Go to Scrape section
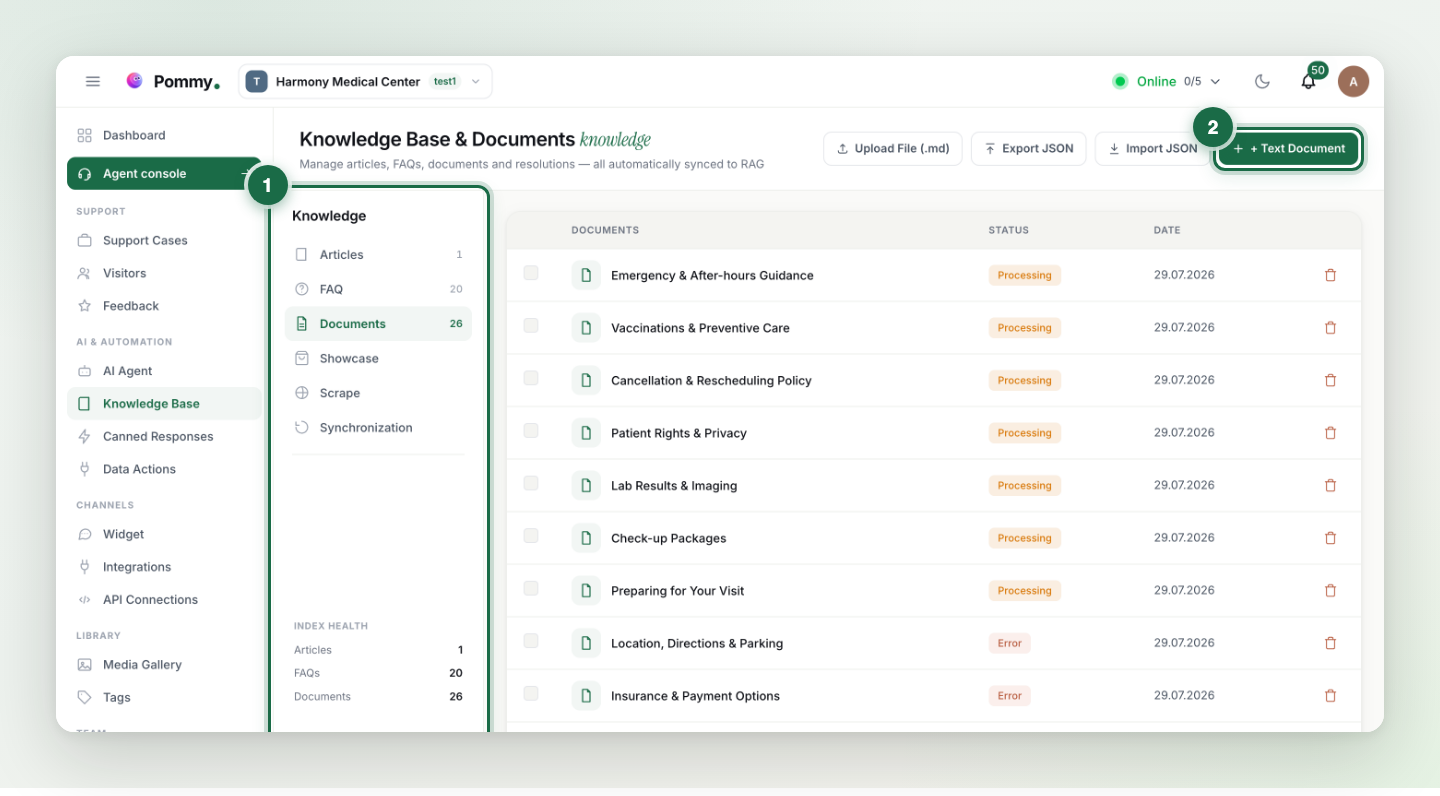This screenshot has width=1440, height=796. [x=378, y=393]
